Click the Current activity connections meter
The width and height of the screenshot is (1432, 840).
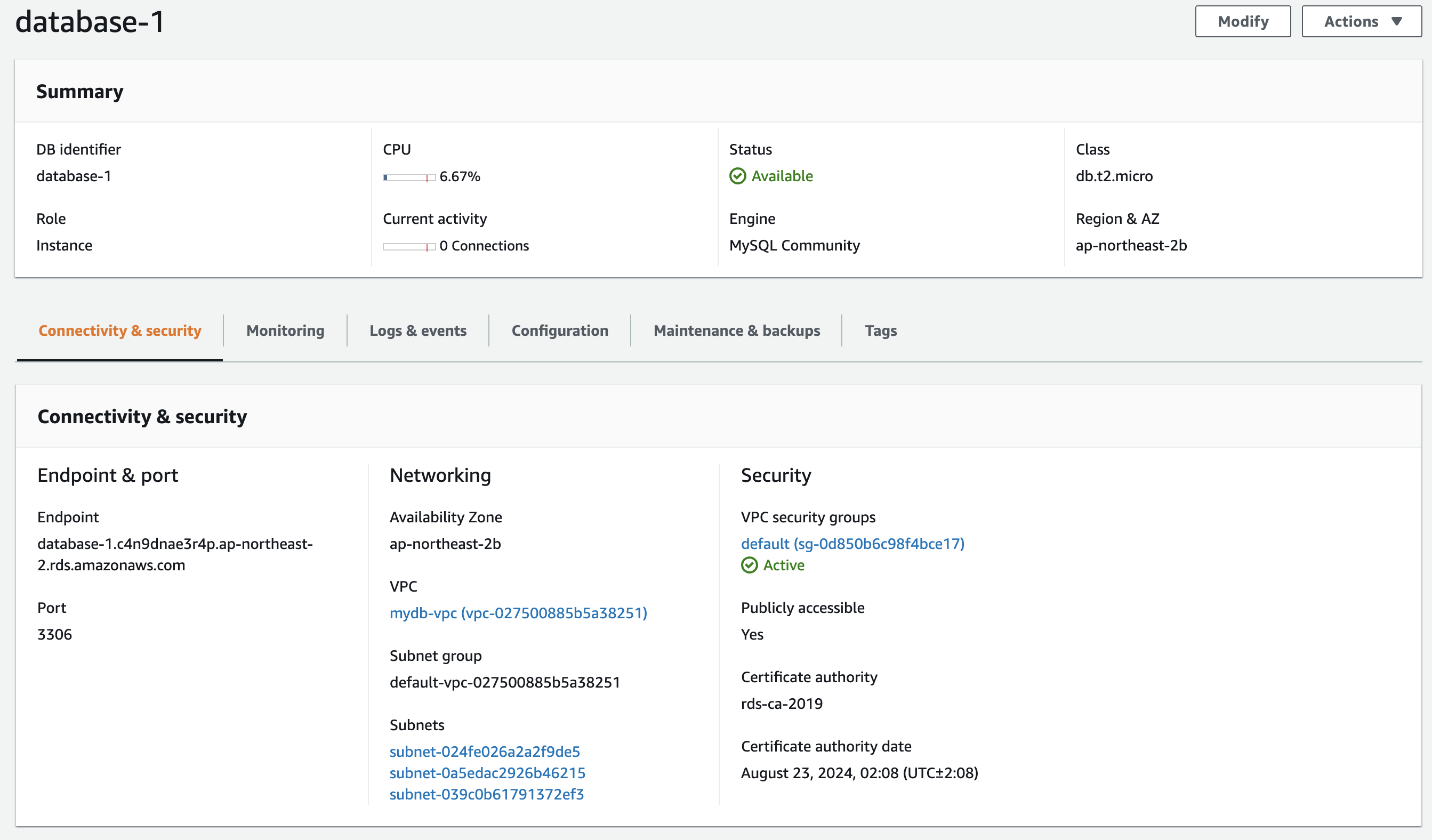pyautogui.click(x=409, y=246)
